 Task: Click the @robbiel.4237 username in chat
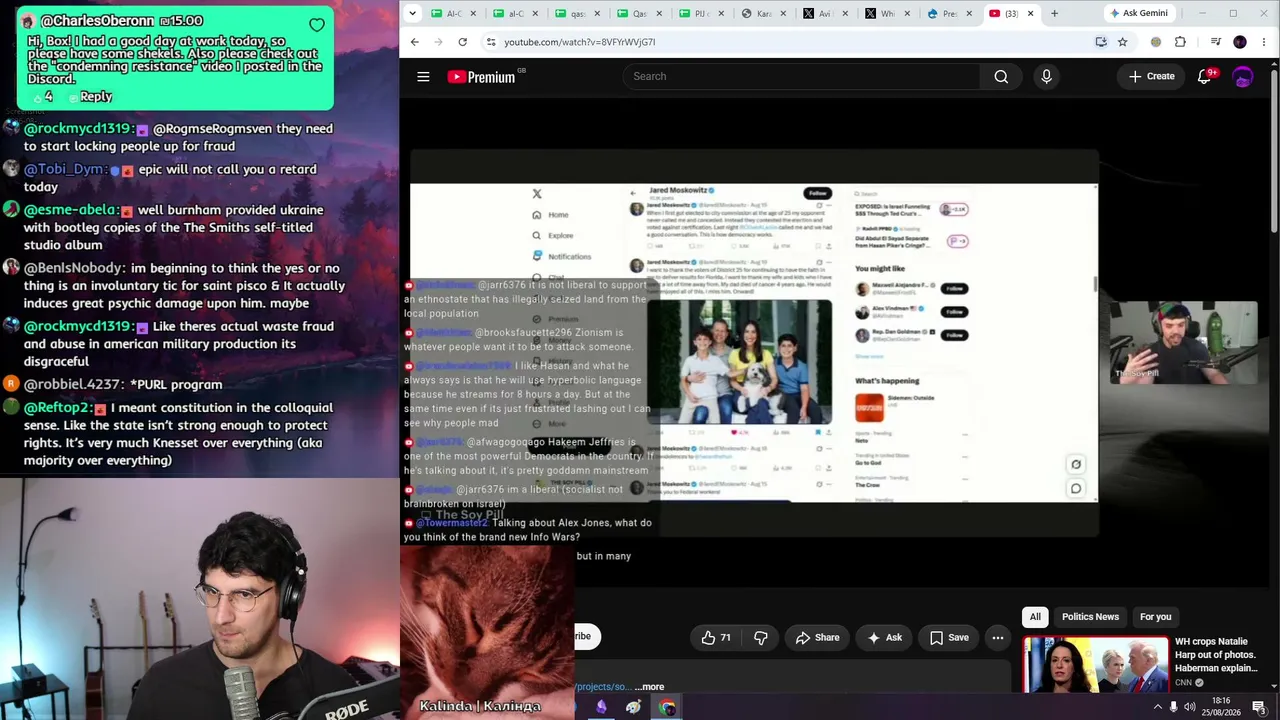click(x=73, y=385)
